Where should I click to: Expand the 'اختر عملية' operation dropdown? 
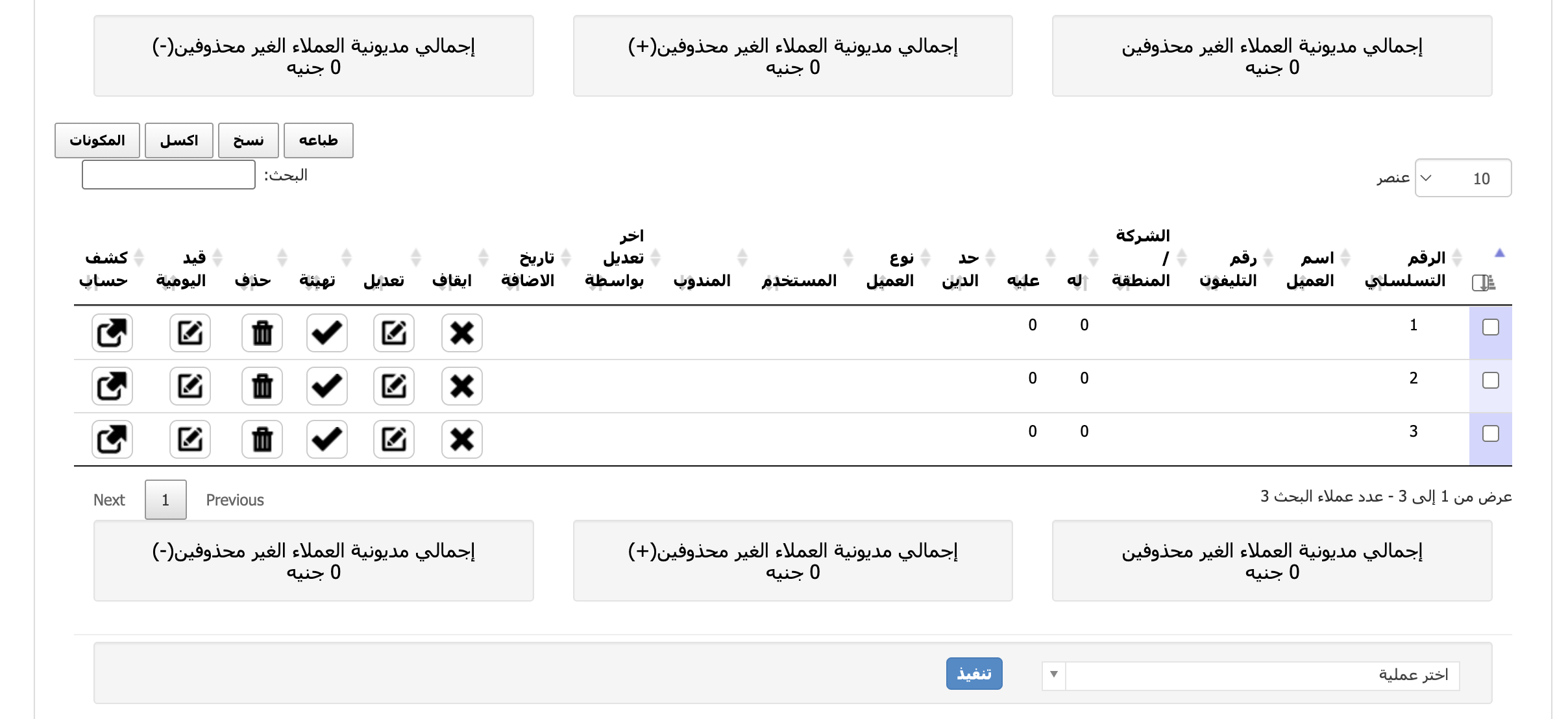click(x=1250, y=675)
